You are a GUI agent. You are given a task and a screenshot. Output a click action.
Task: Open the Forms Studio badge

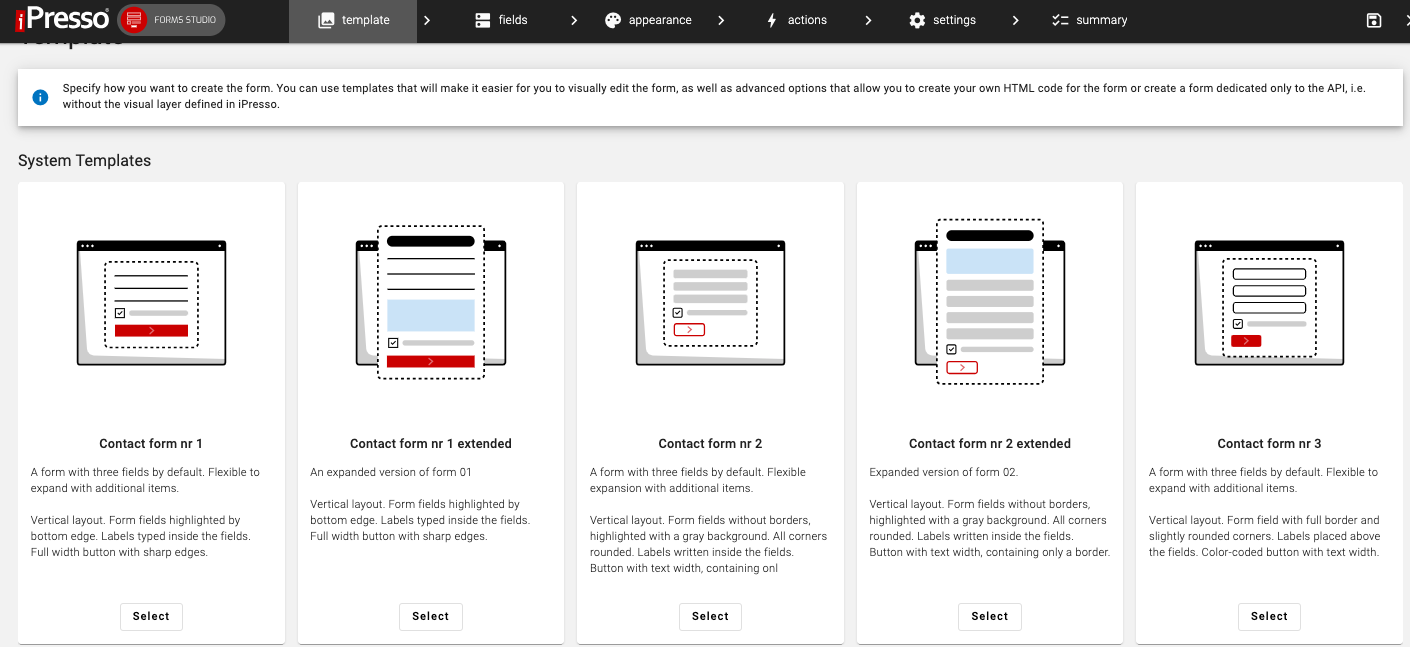(x=170, y=18)
